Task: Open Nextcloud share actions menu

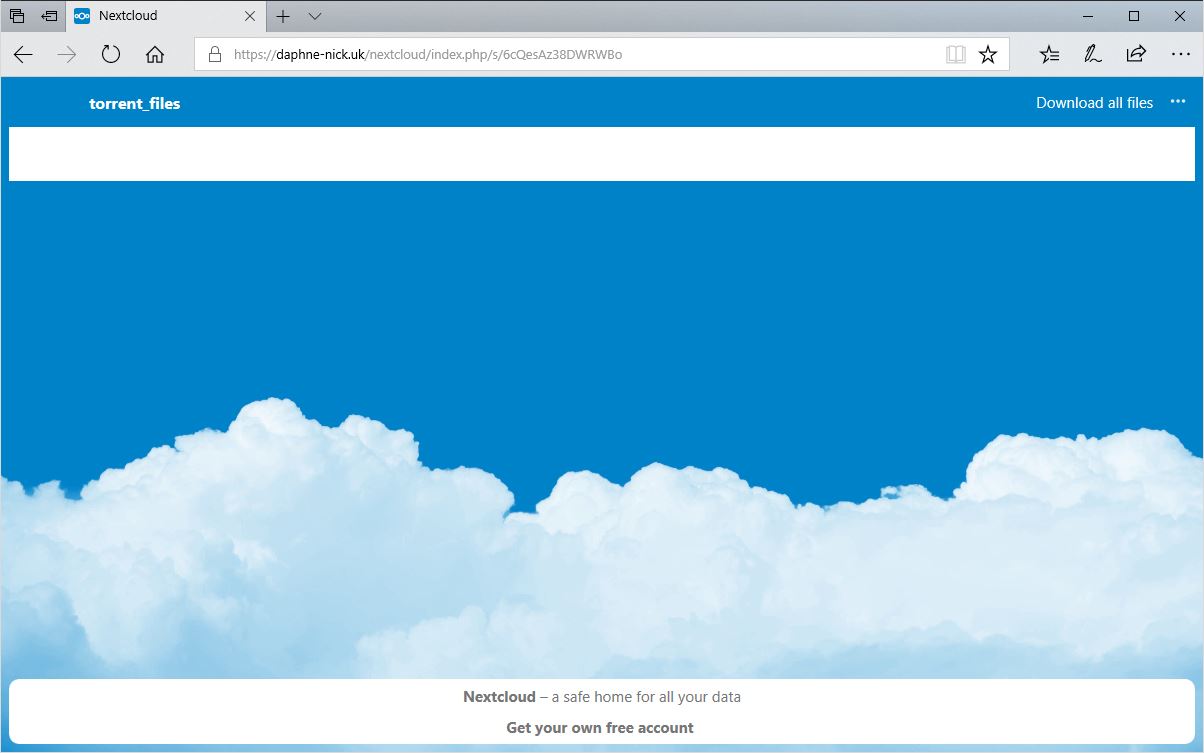Action: [x=1178, y=102]
